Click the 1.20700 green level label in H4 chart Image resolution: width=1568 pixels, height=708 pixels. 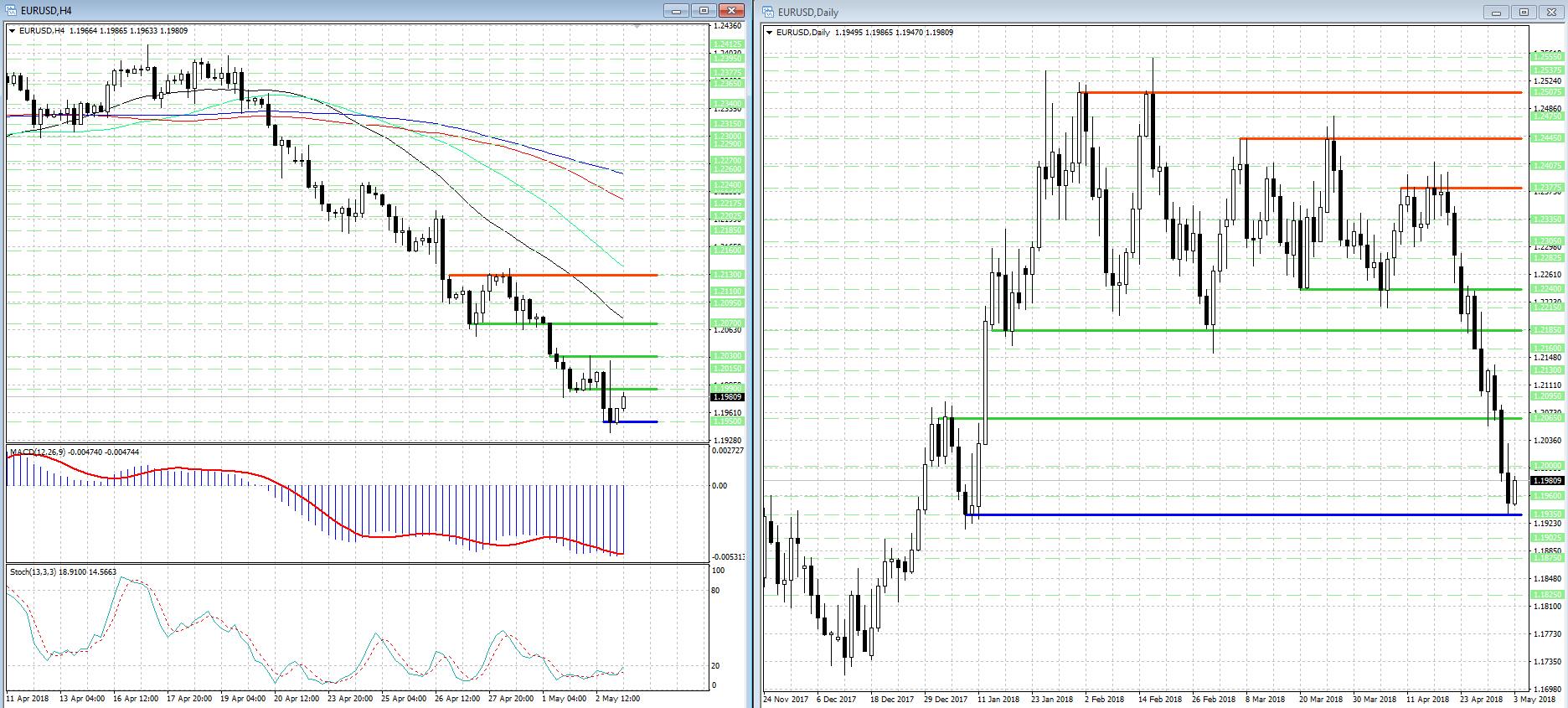point(727,323)
